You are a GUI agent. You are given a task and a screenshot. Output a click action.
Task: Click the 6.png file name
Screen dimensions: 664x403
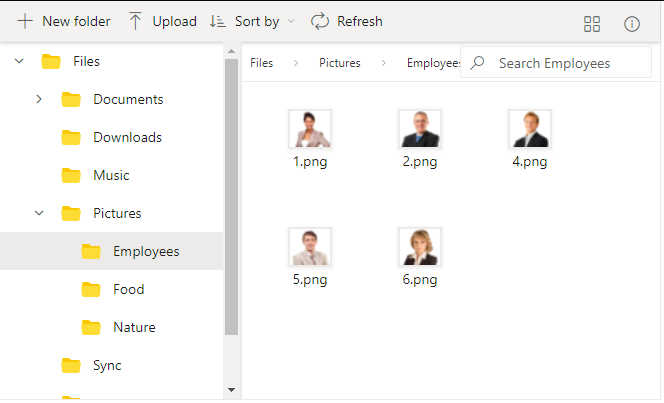coord(420,280)
